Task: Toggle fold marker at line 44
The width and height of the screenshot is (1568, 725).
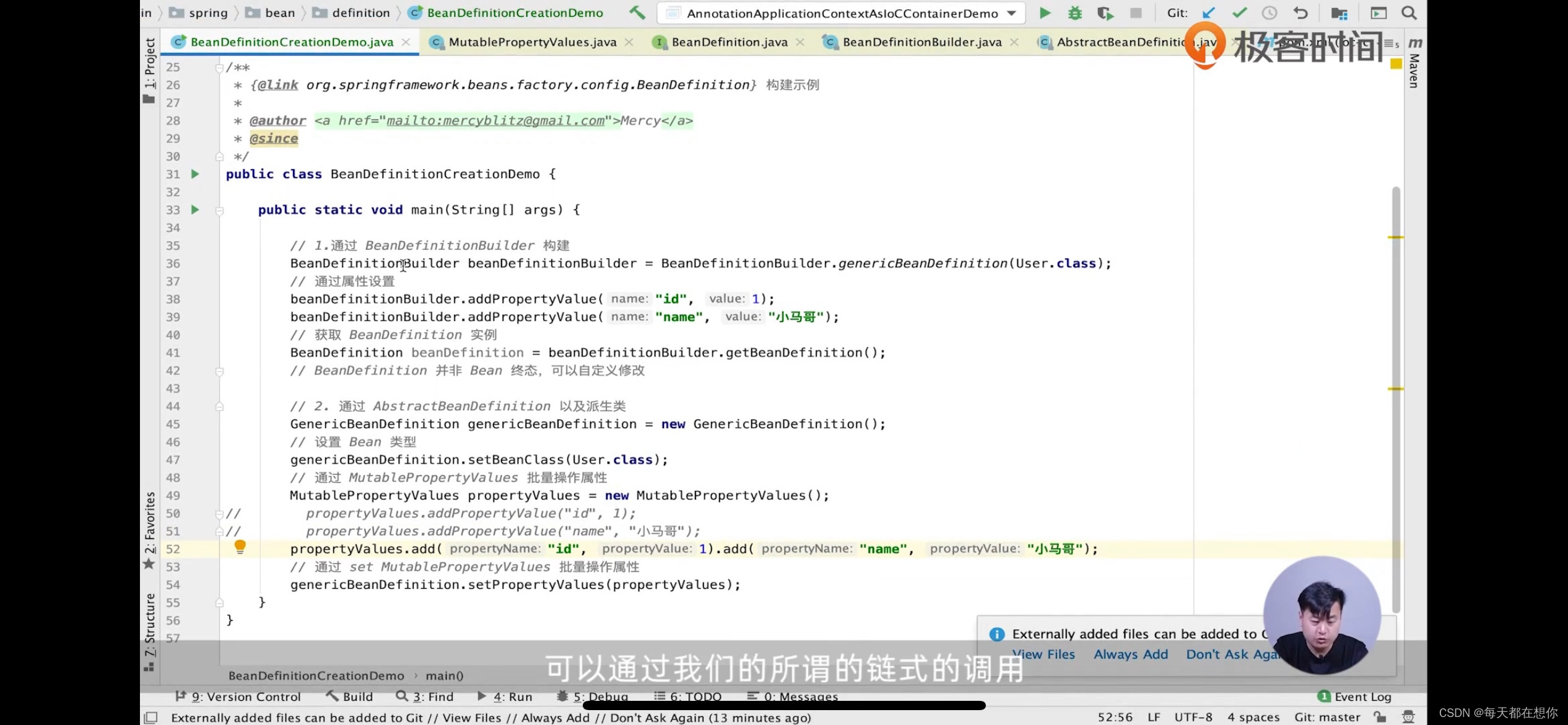Action: click(219, 406)
